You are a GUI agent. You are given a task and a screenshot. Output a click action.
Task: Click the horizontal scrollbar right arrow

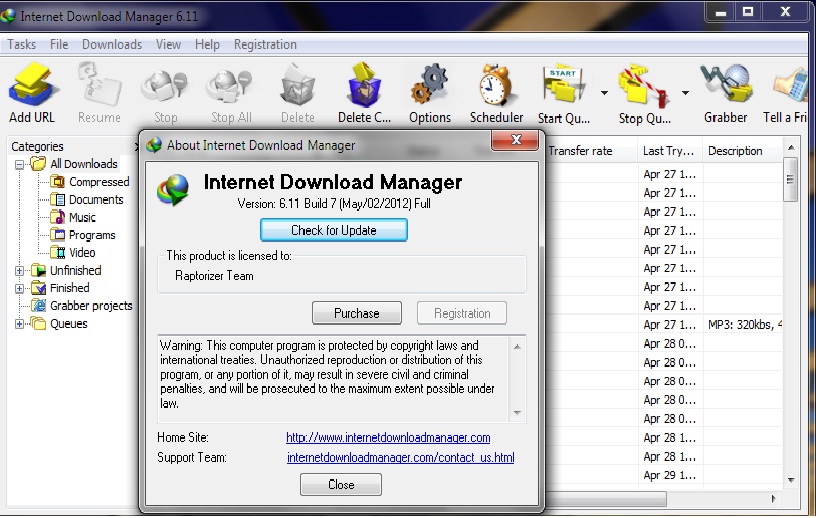coord(773,498)
